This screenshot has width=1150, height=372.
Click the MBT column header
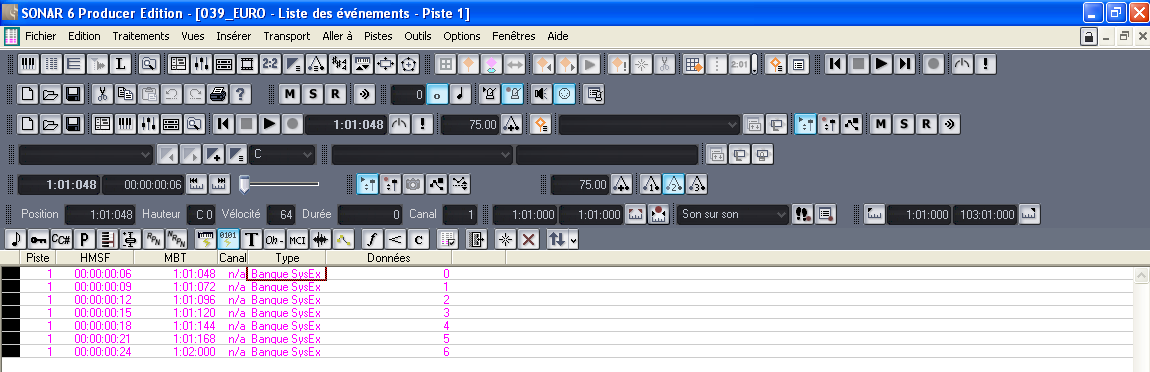pos(175,258)
